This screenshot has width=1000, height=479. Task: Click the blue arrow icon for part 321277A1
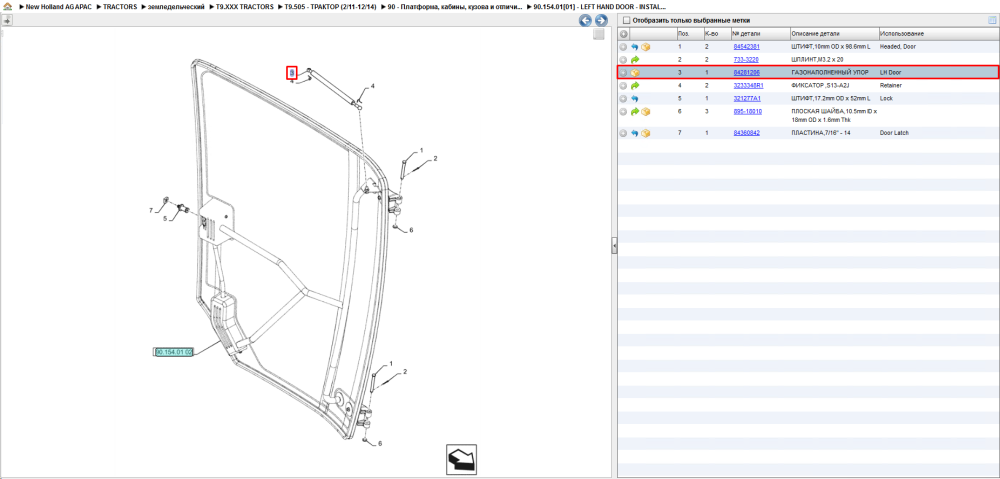[635, 99]
